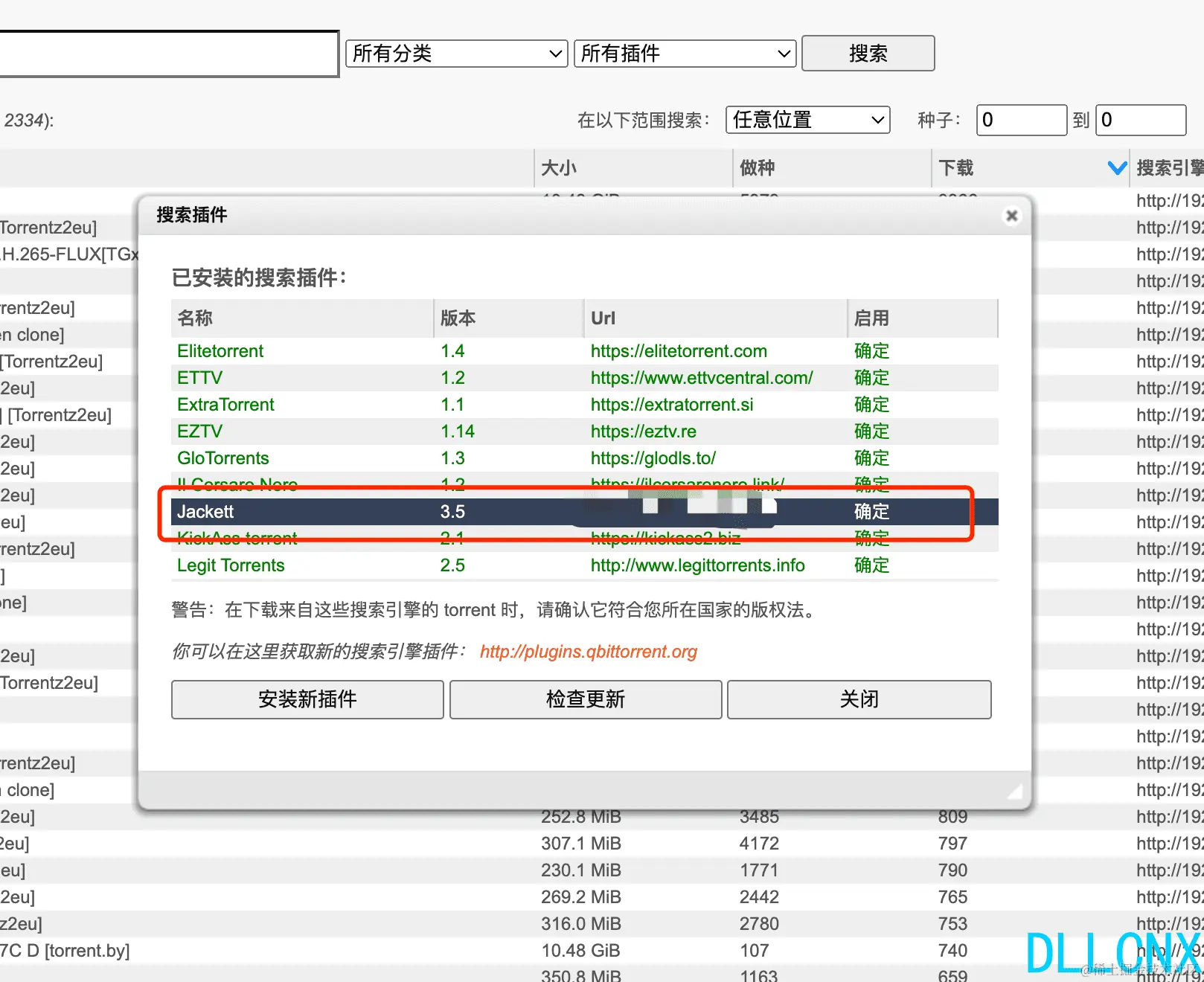Screen dimensions: 1204x982
Task: Click 确定 enabled cell for Legit Torrents
Action: click(x=871, y=565)
